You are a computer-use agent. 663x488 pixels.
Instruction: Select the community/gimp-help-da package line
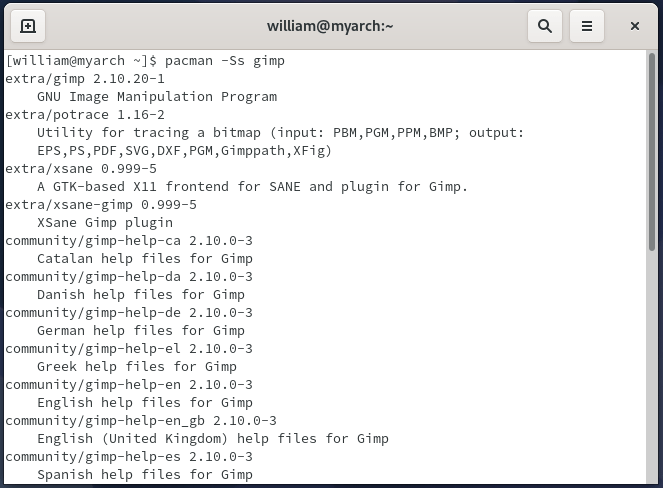coord(129,277)
